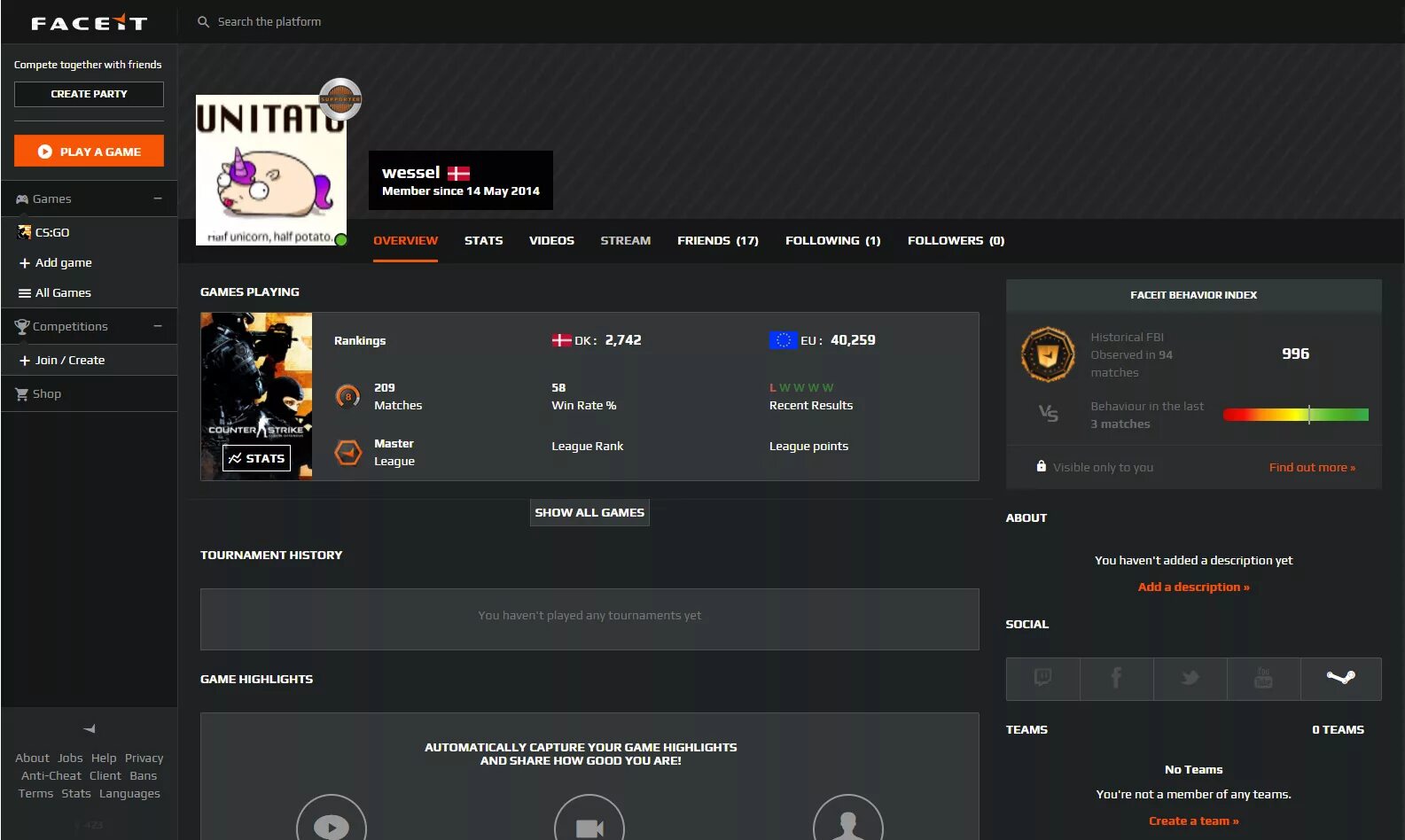The width and height of the screenshot is (1405, 840).
Task: Click the green online status dot
Action: (x=341, y=239)
